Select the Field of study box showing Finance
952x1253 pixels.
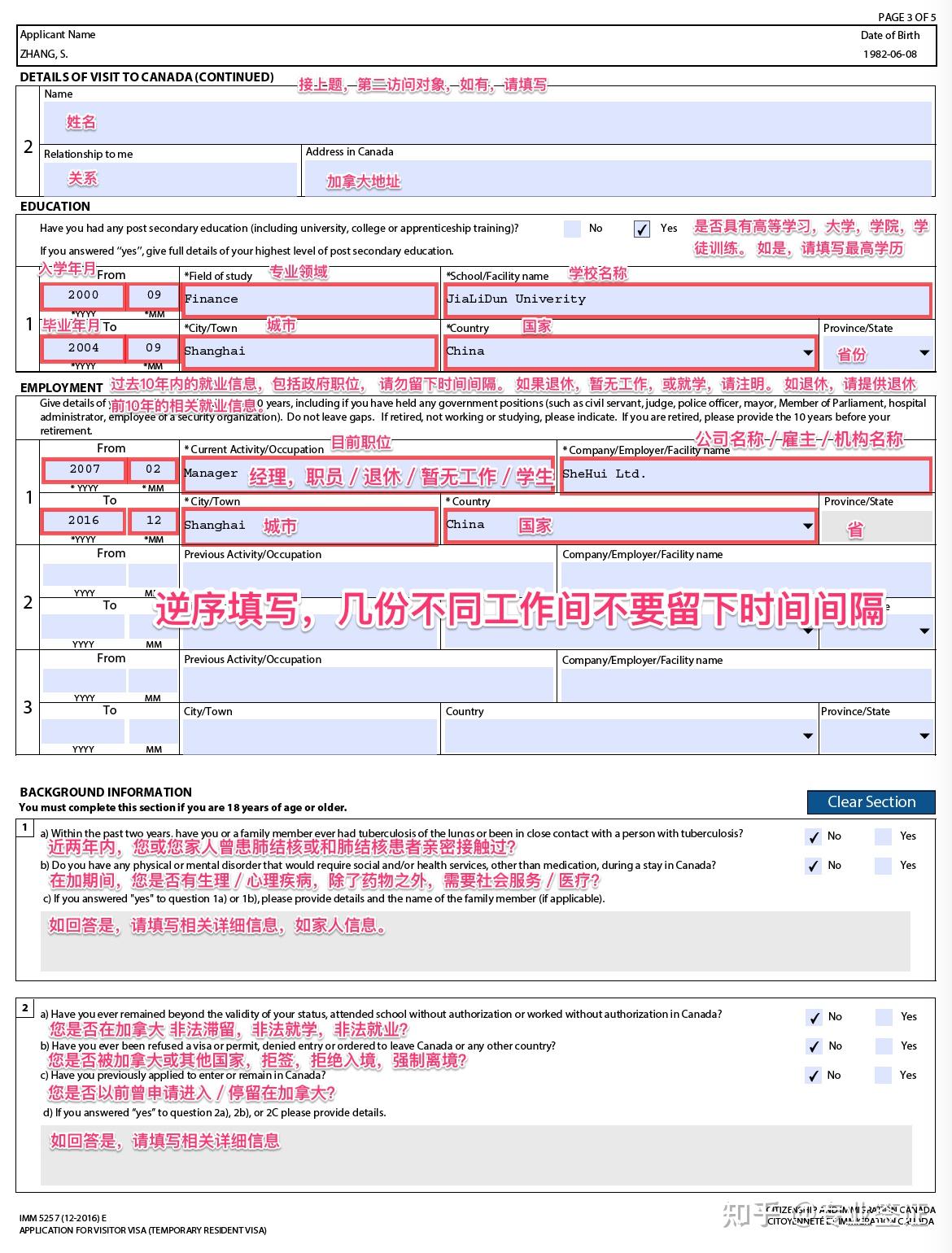coord(309,299)
